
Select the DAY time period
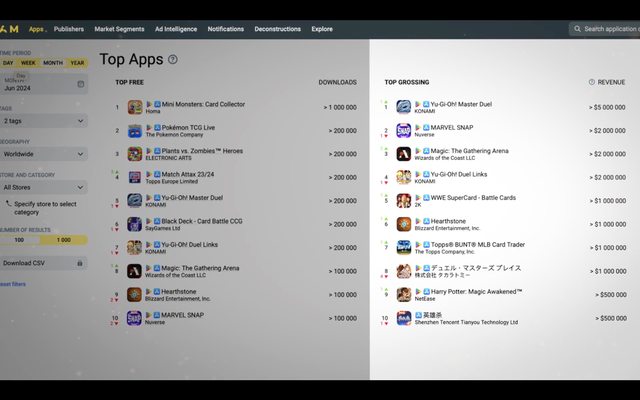point(8,63)
